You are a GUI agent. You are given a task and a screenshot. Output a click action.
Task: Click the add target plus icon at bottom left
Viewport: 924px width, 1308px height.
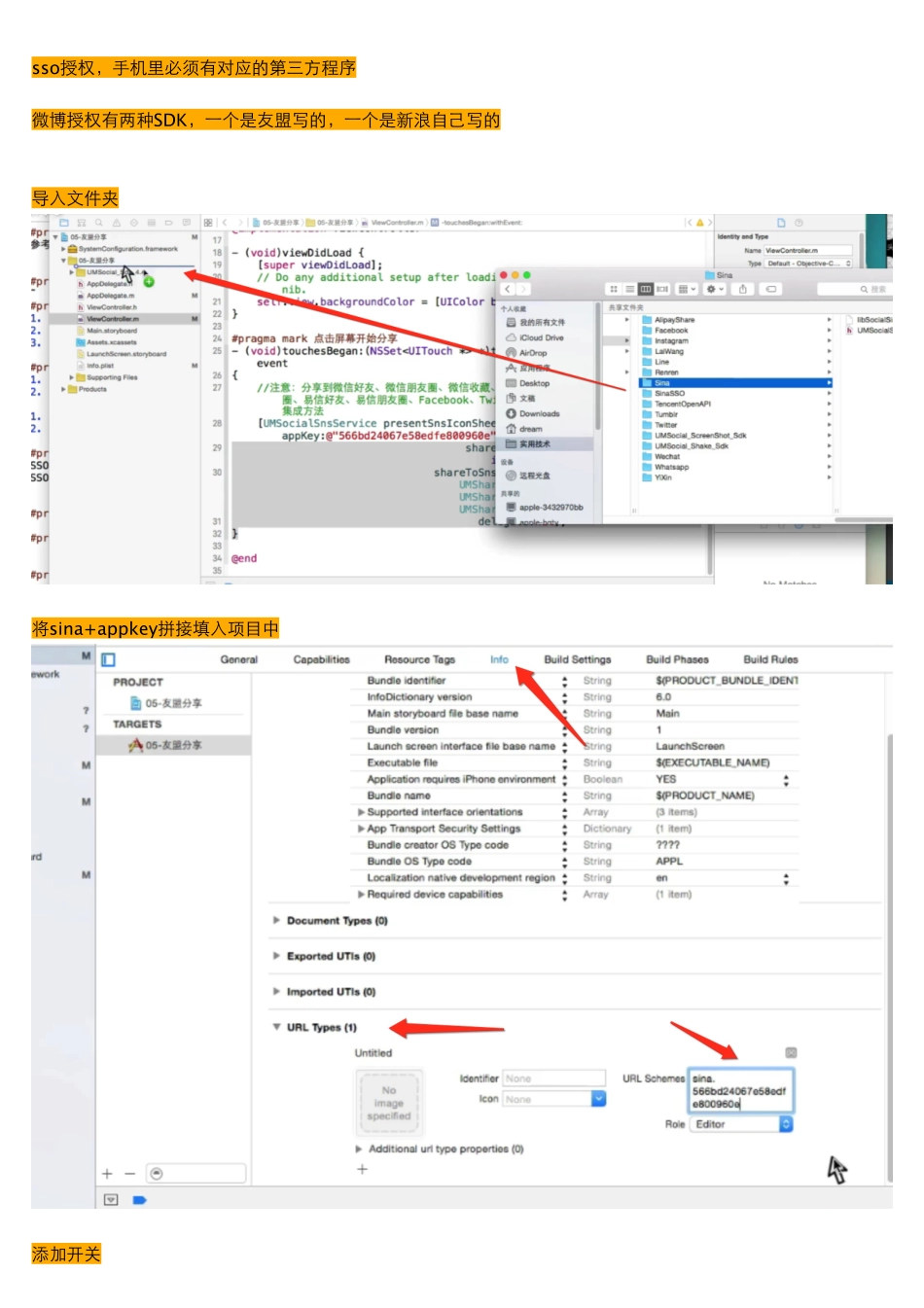point(107,1174)
